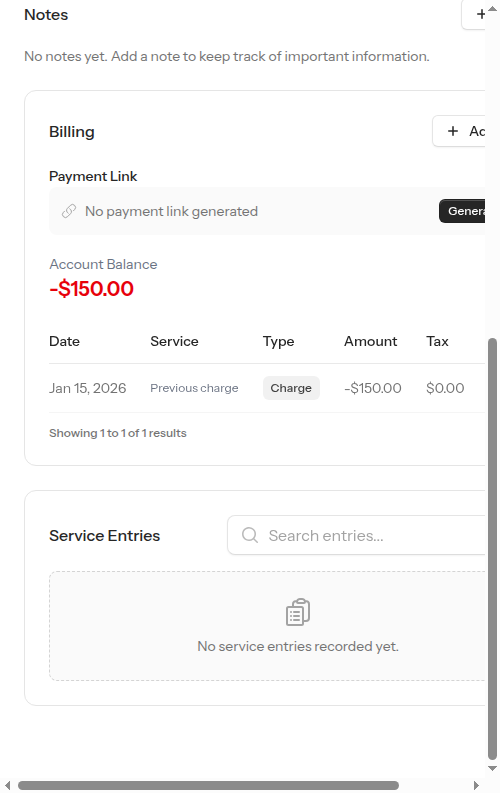This screenshot has width=500, height=793.
Task: Click the Billing heading
Action: (72, 131)
